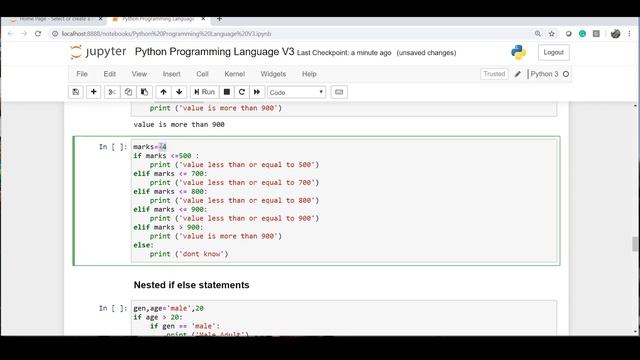
Task: Open the Insert menu
Action: tap(171, 74)
